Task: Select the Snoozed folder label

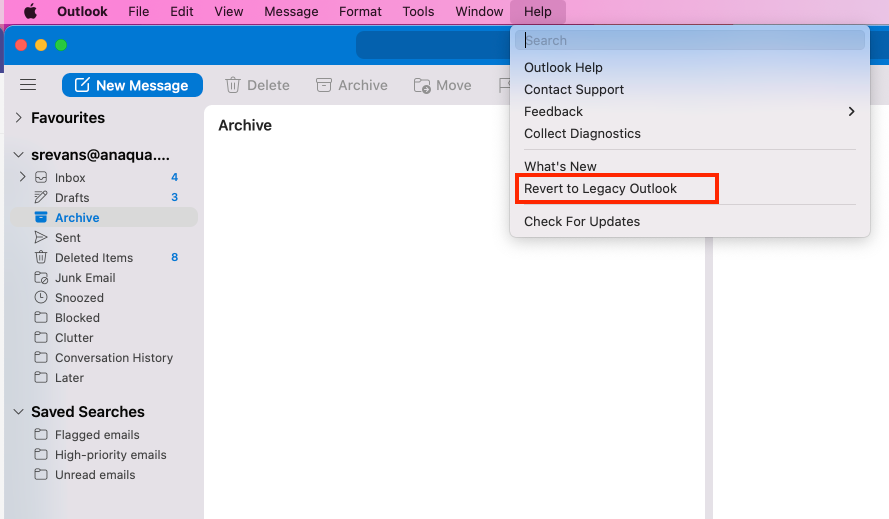Action: tap(79, 298)
